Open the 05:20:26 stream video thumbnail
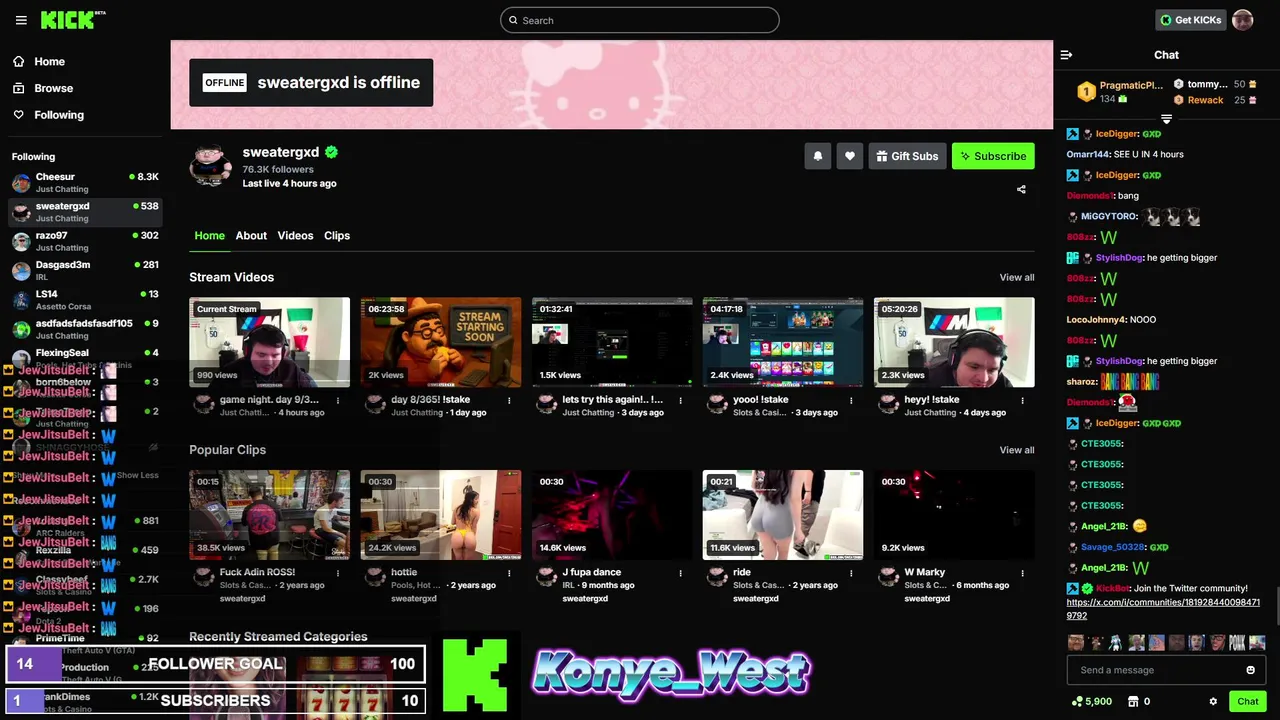The width and height of the screenshot is (1280, 720). tap(954, 342)
